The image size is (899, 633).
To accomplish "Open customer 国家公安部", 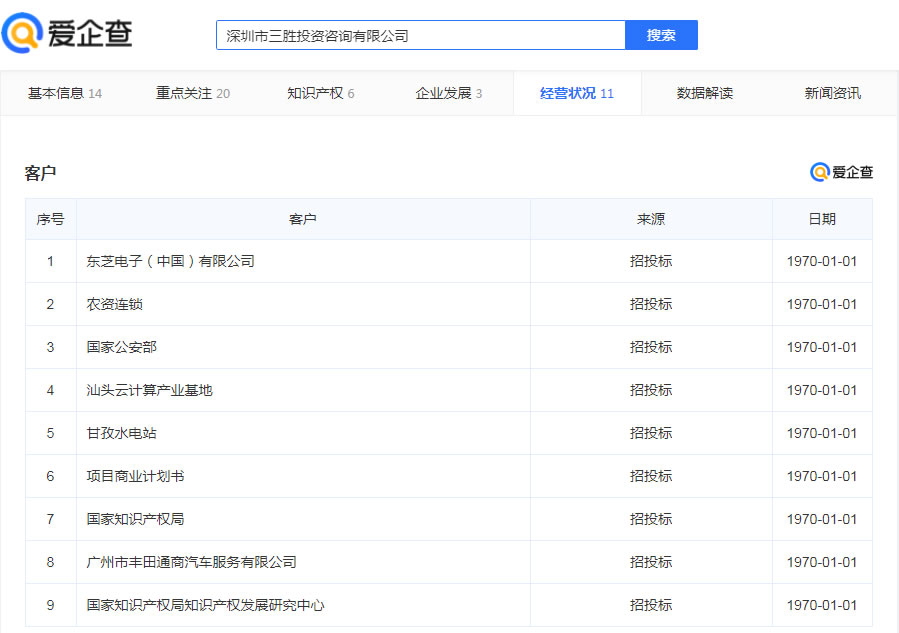I will [122, 347].
